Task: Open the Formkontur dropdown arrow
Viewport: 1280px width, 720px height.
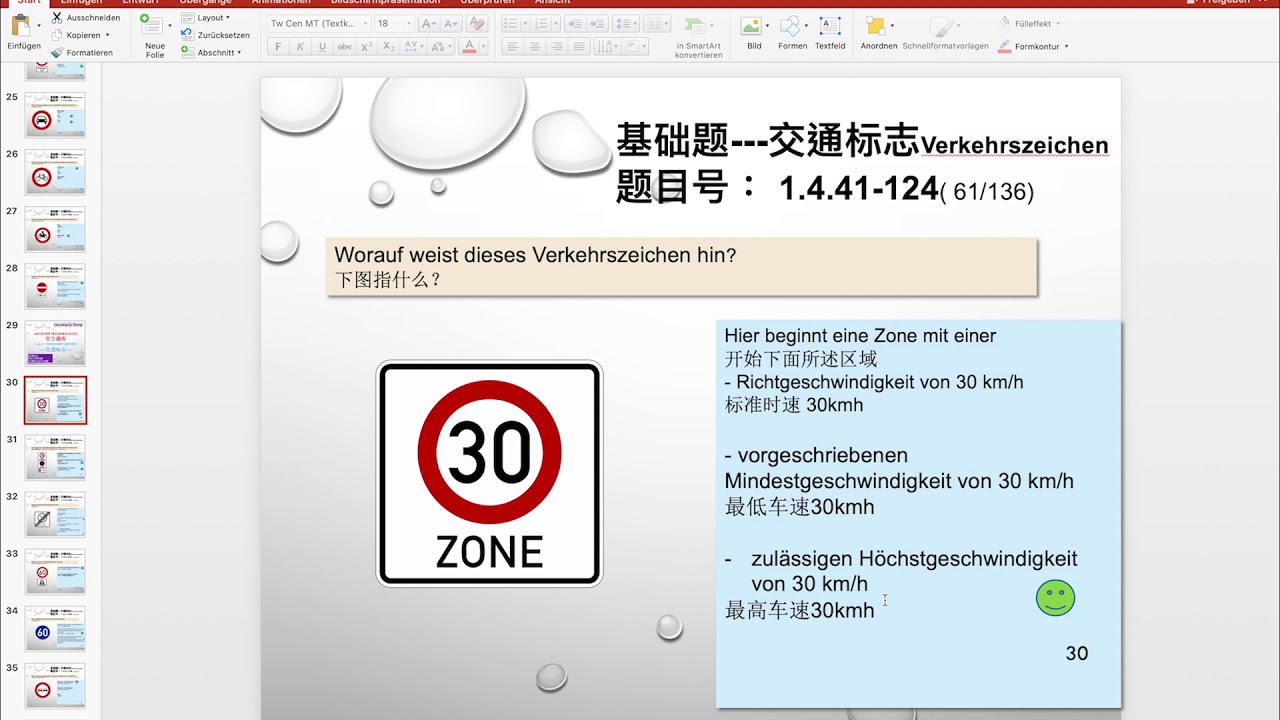Action: (1066, 46)
